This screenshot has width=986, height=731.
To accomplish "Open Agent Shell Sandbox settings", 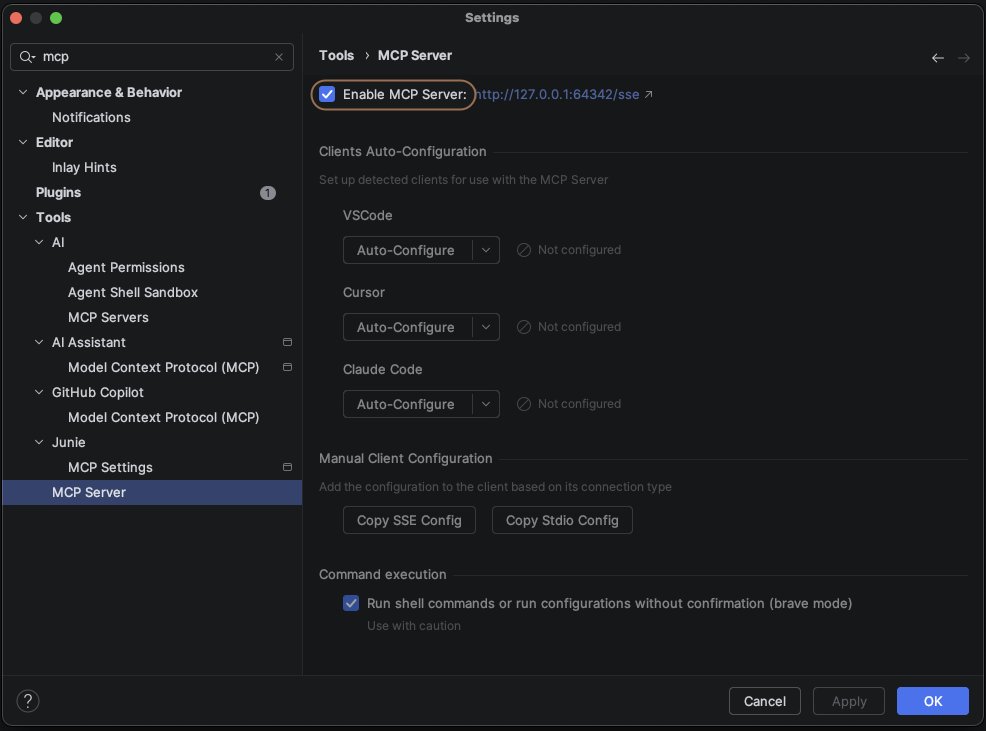I will point(133,293).
